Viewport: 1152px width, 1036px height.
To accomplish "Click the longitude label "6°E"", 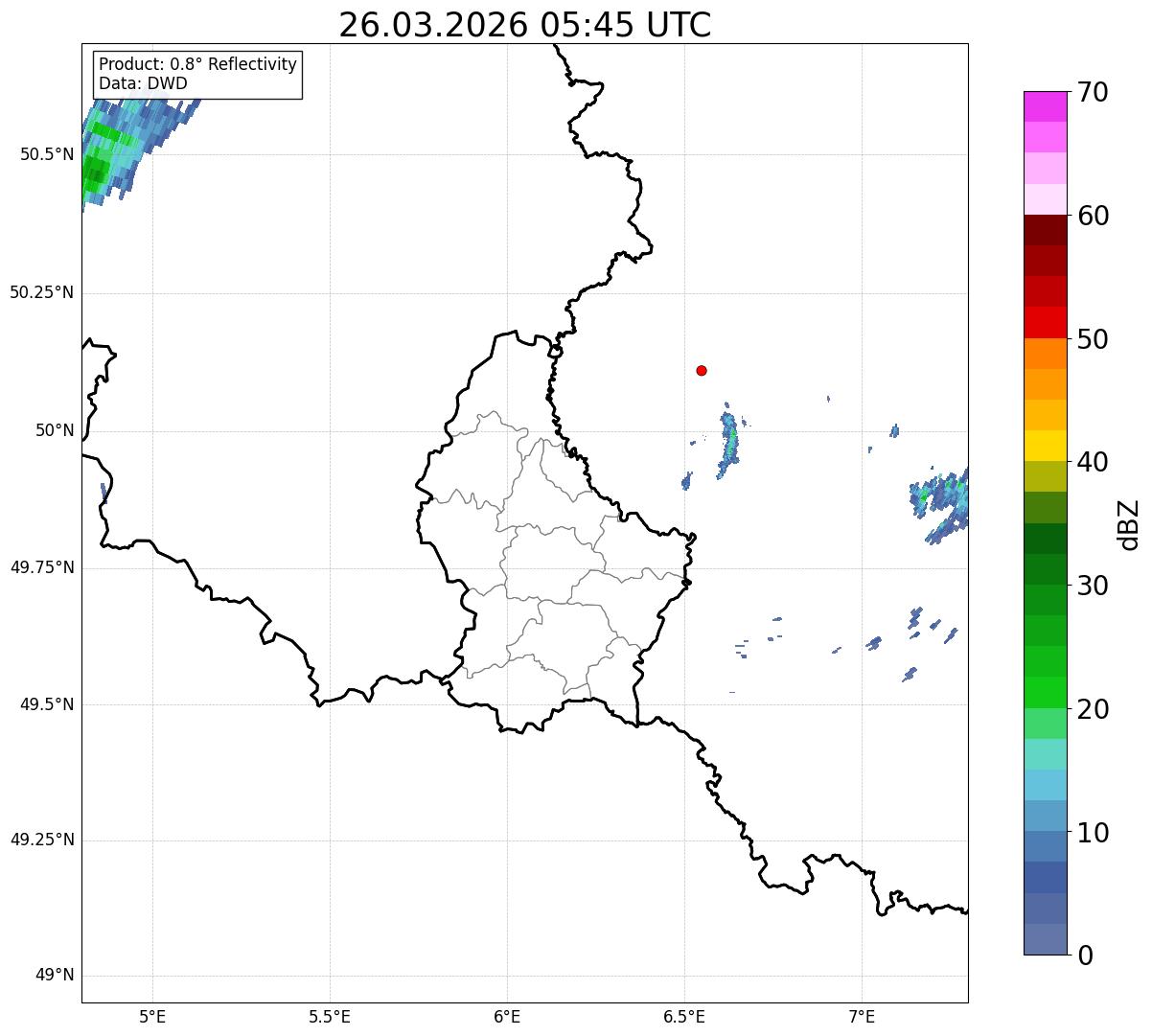I will click(507, 1016).
